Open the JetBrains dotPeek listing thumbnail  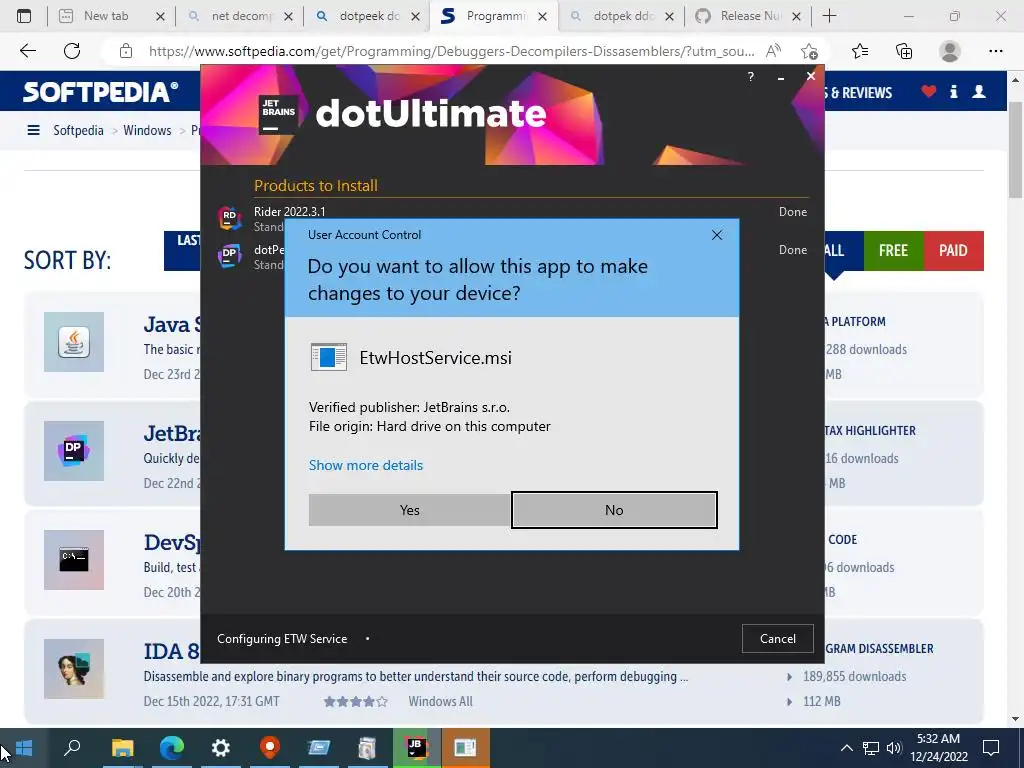[74, 451]
